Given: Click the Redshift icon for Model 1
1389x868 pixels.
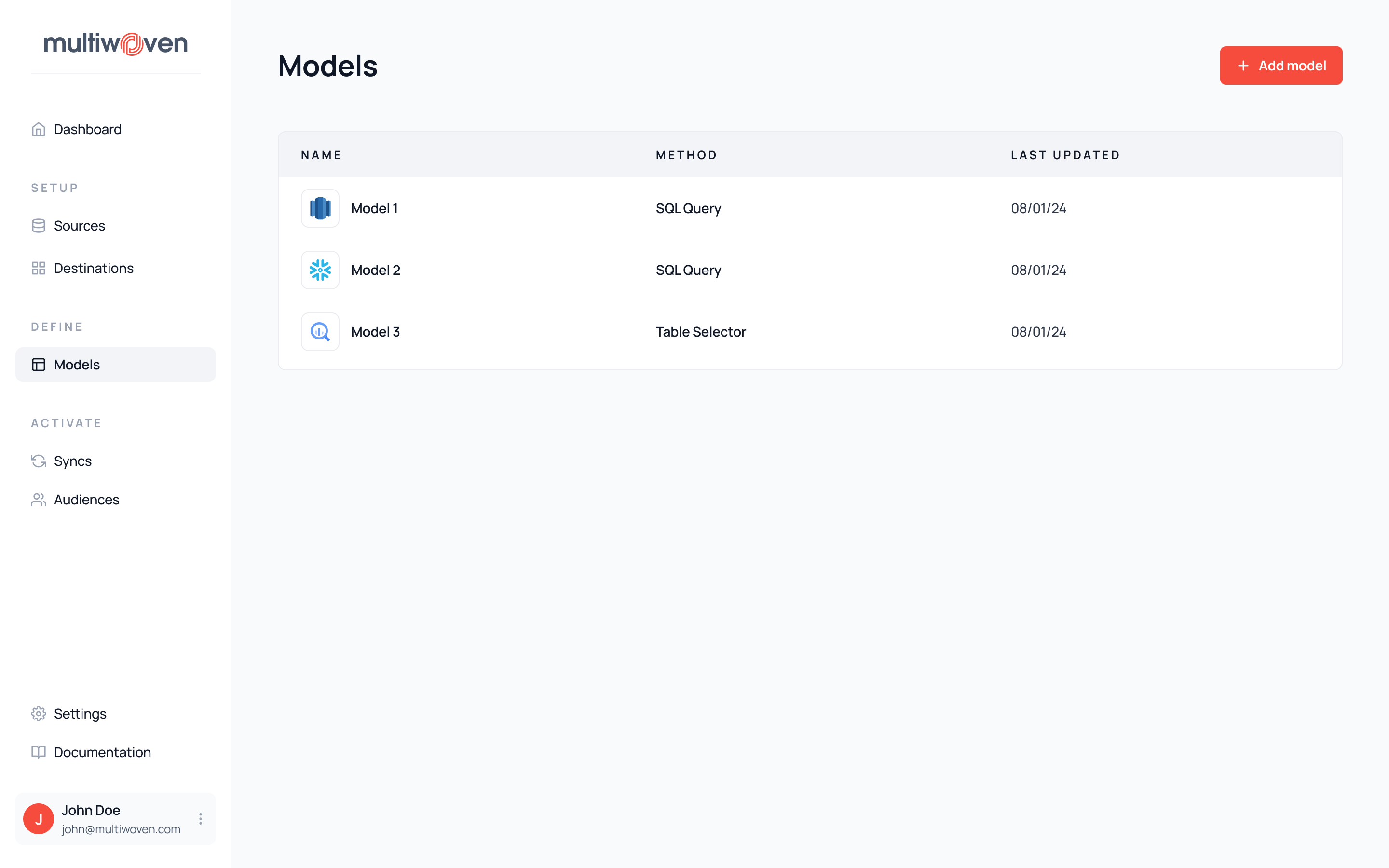Looking at the screenshot, I should [x=320, y=208].
